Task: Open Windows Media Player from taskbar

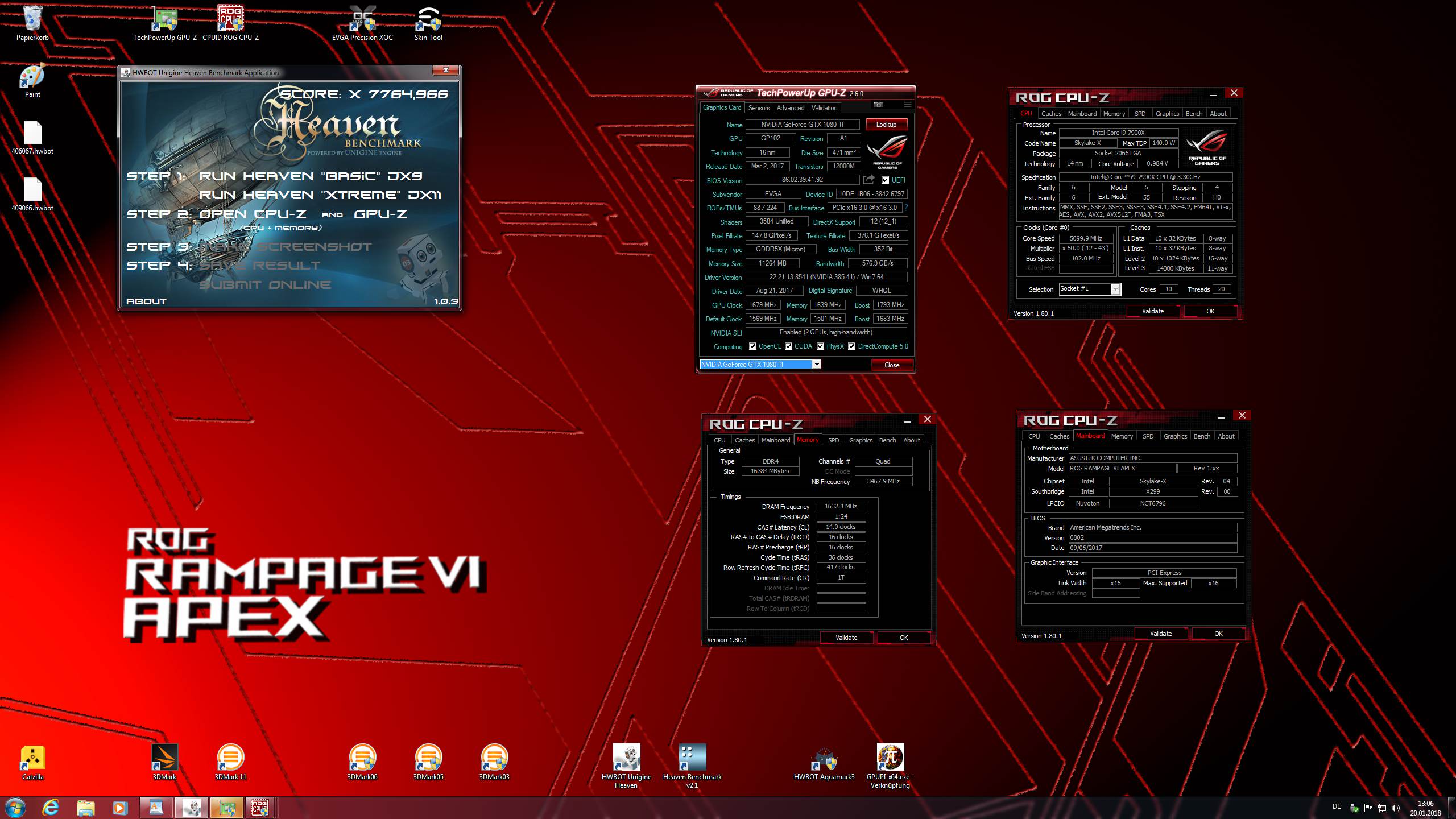Action: 119,808
